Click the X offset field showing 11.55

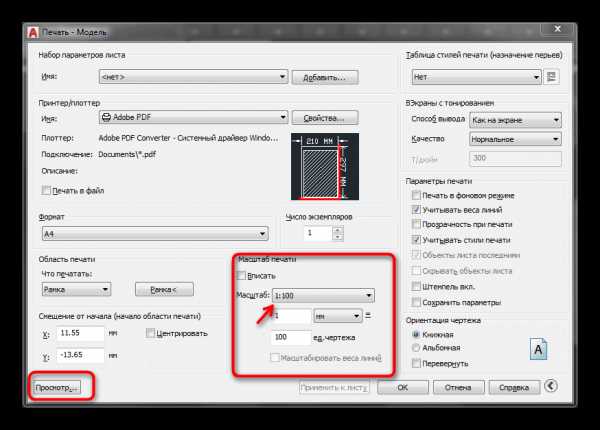click(80, 333)
